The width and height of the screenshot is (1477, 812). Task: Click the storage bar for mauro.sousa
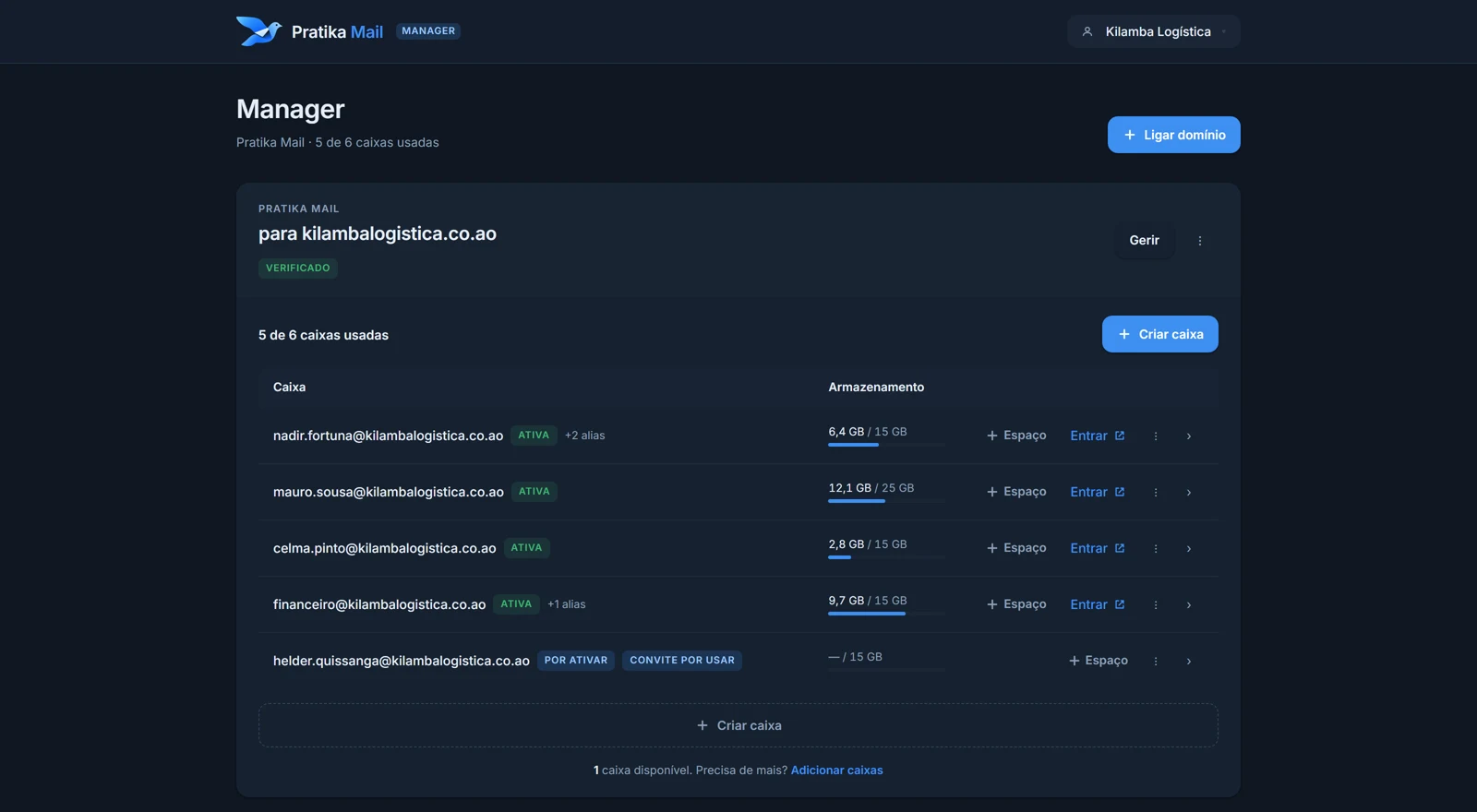[886, 501]
